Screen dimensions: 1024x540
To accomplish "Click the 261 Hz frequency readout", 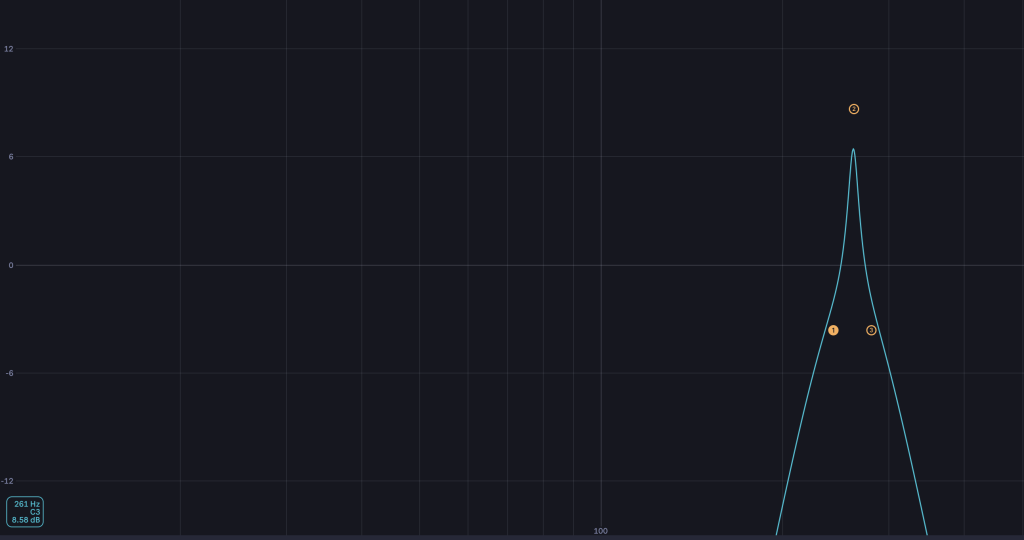I will (27, 504).
